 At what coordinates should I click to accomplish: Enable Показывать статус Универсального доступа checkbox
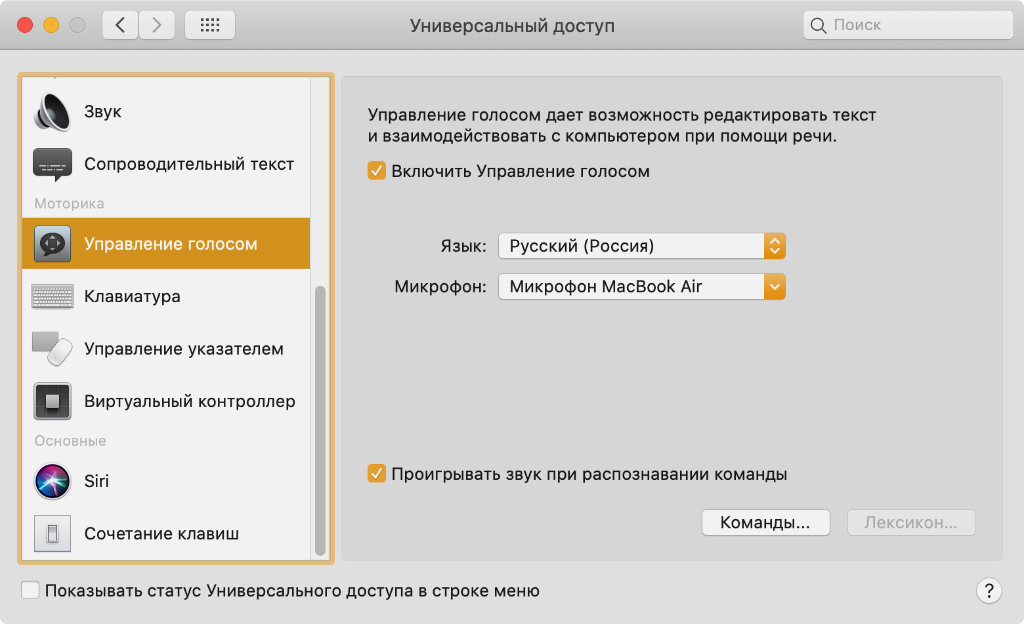(x=31, y=591)
